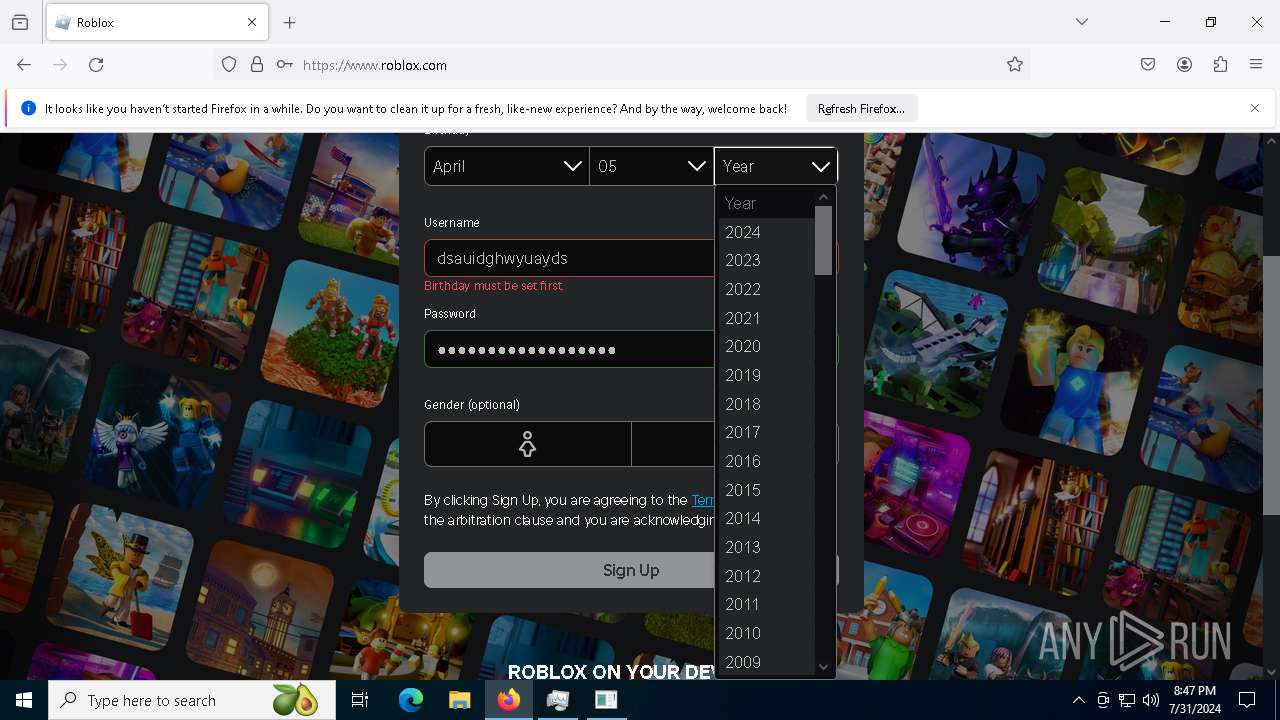Select 2022 in the year list
Viewport: 1280px width, 720px height.
point(766,289)
